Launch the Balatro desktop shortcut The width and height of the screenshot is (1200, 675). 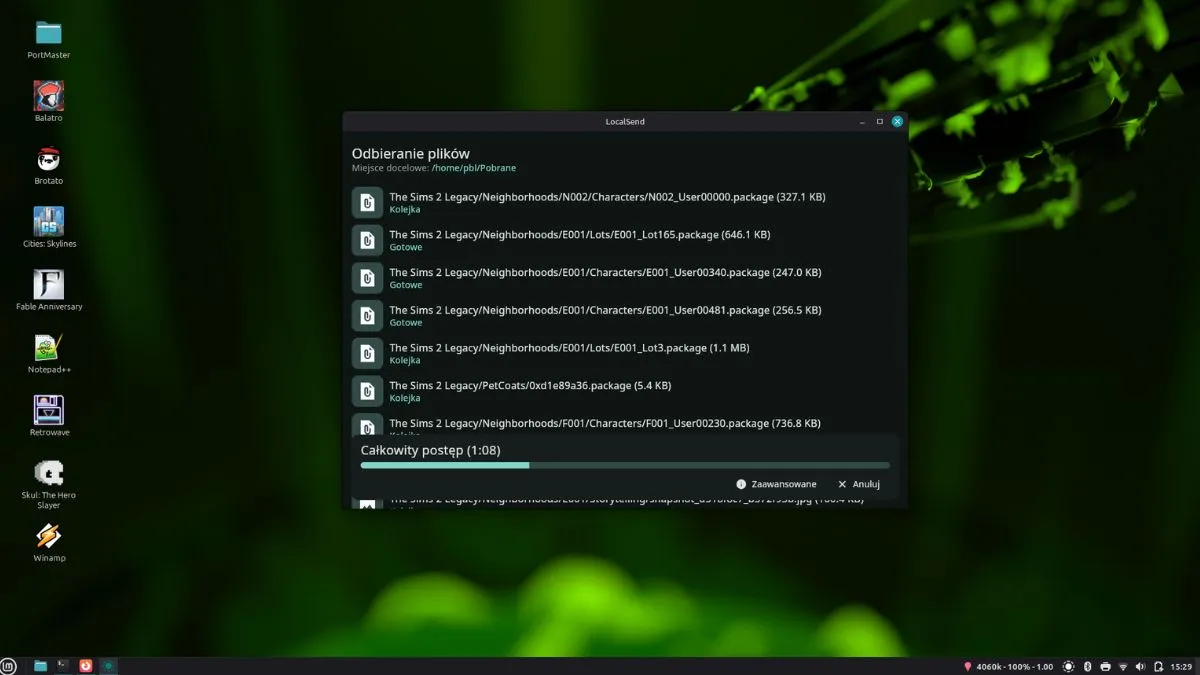click(48, 96)
